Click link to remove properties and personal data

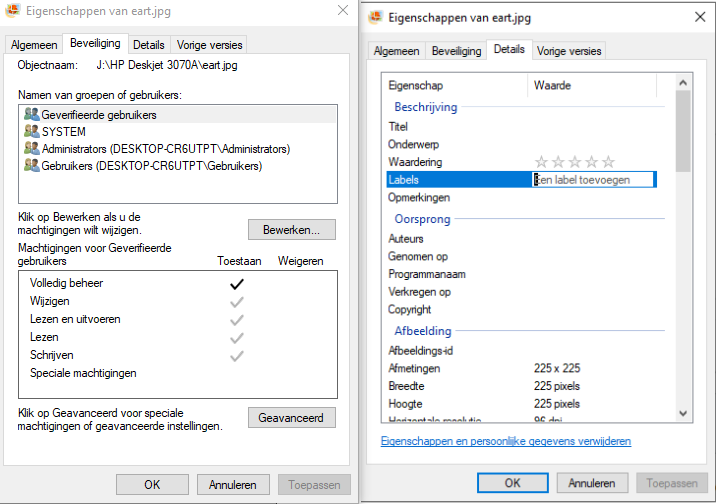point(505,441)
